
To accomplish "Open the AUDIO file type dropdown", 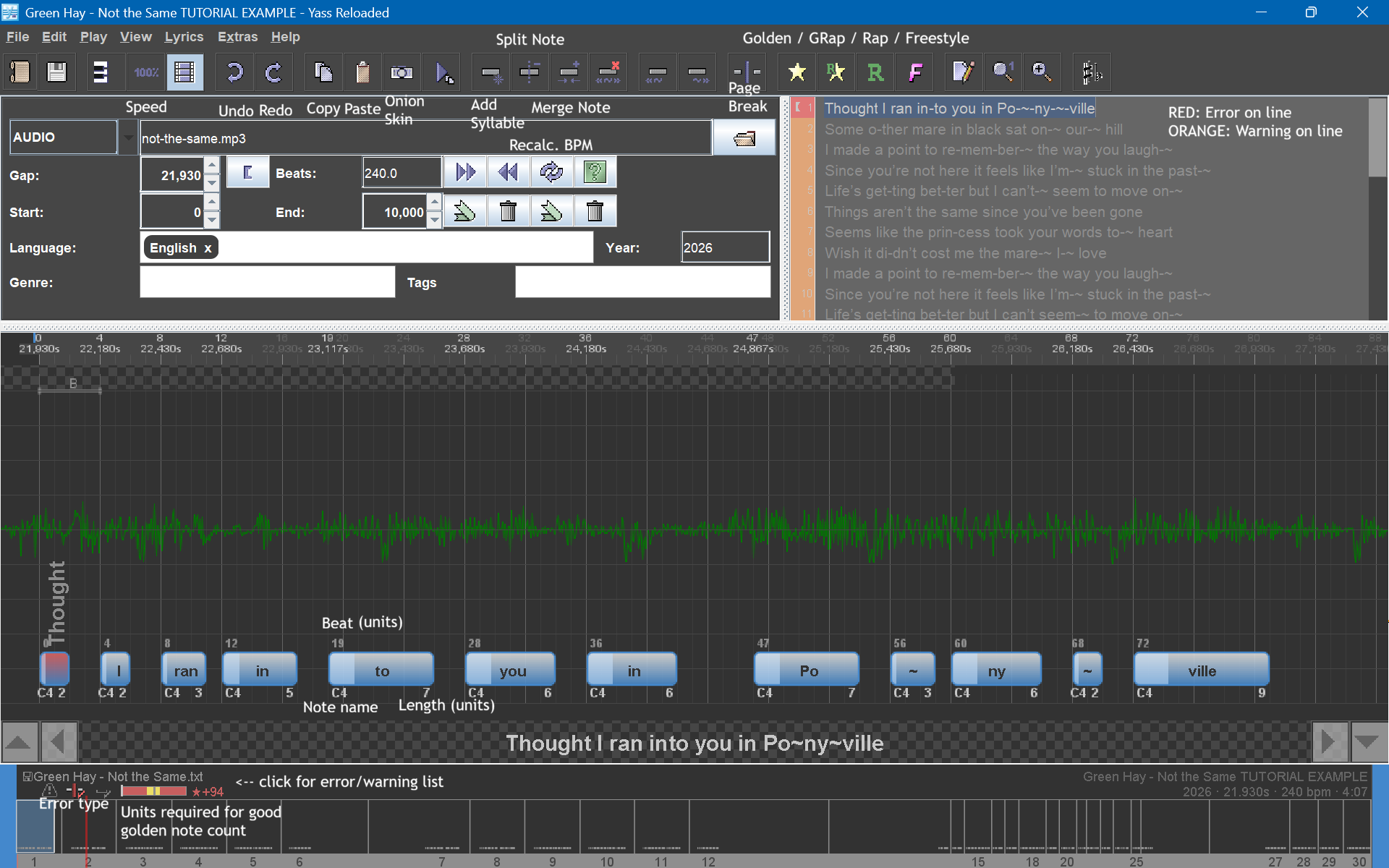I will pos(128,137).
